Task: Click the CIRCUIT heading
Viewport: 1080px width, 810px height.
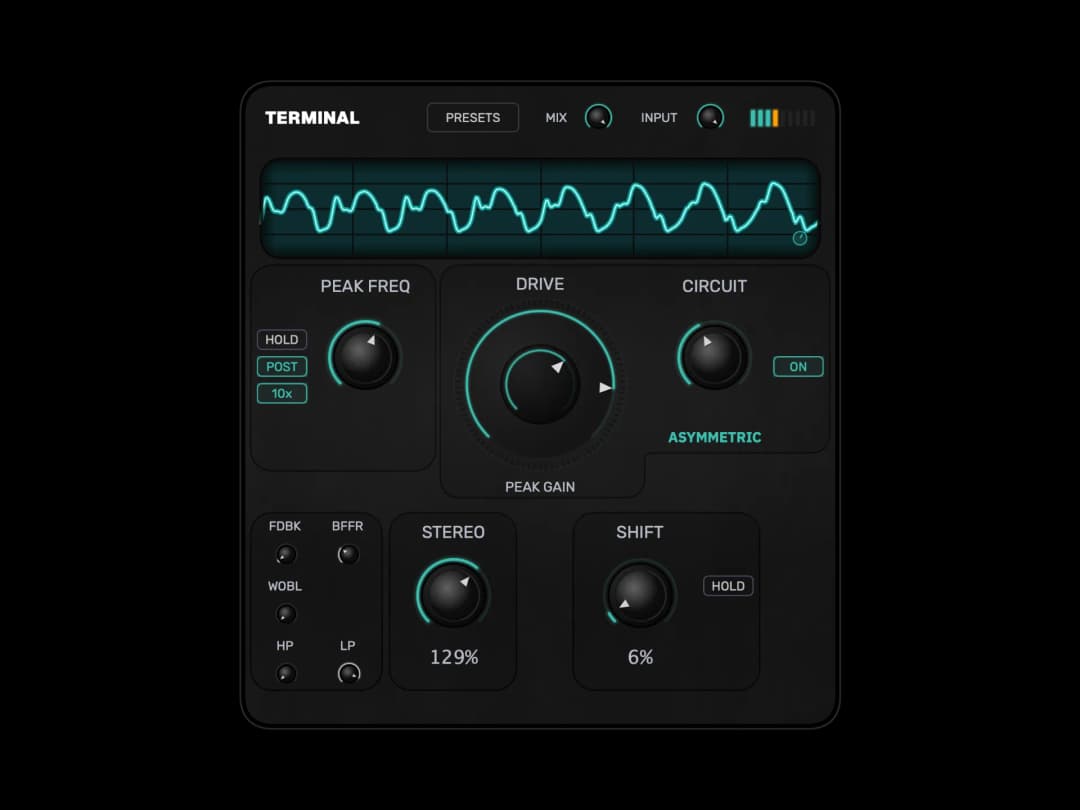Action: click(714, 287)
